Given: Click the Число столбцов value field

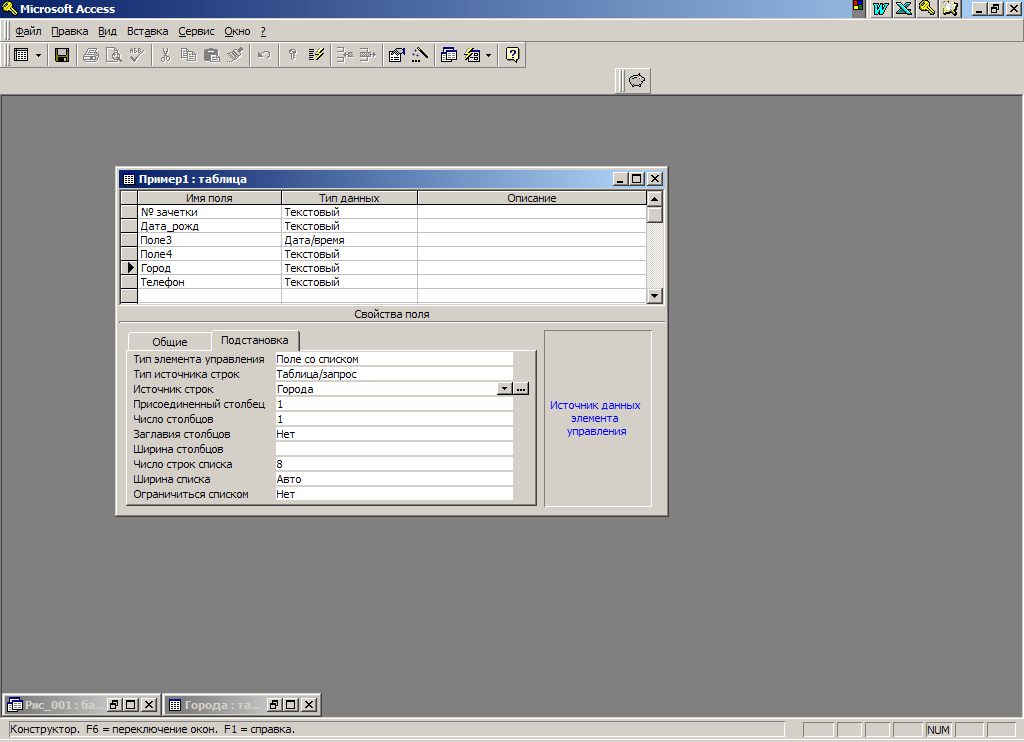Looking at the screenshot, I should (x=394, y=419).
